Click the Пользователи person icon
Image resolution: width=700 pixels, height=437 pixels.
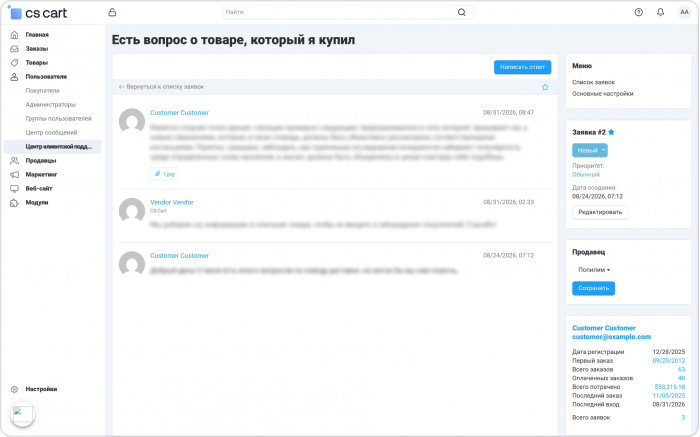pos(14,77)
